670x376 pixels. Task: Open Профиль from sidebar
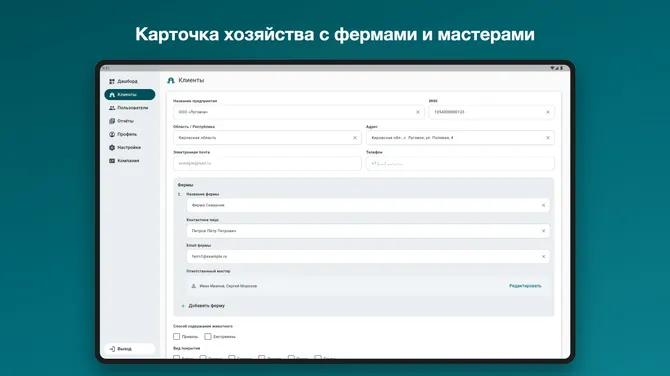click(x=129, y=134)
